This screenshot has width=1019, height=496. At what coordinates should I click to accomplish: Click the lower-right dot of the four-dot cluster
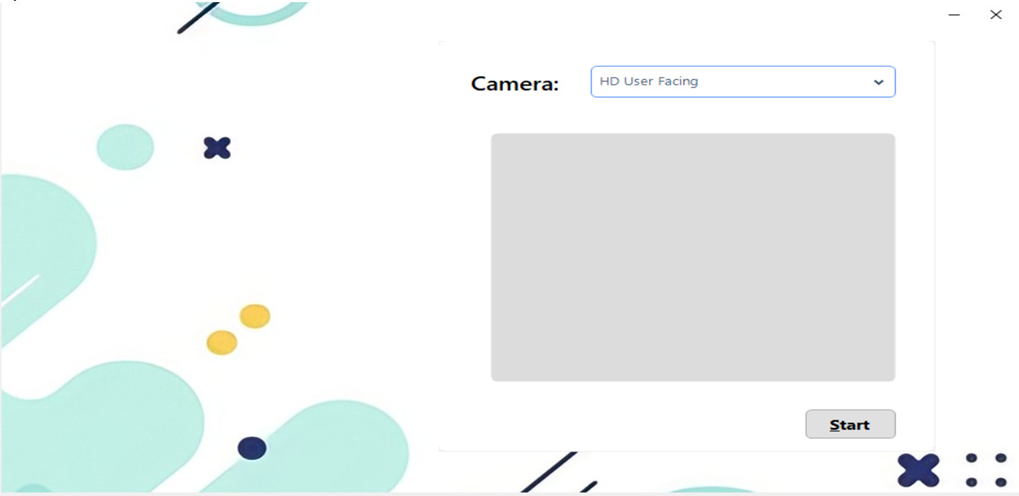[1001, 482]
